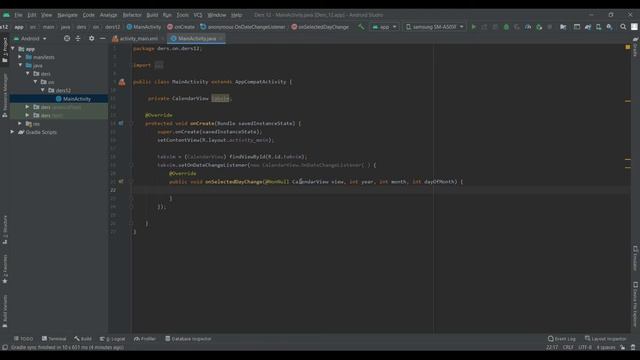Viewport: 640px width, 360px height.
Task: Click the override gutter icon at onSelectedDayChange line
Action: pyautogui.click(x=121, y=182)
